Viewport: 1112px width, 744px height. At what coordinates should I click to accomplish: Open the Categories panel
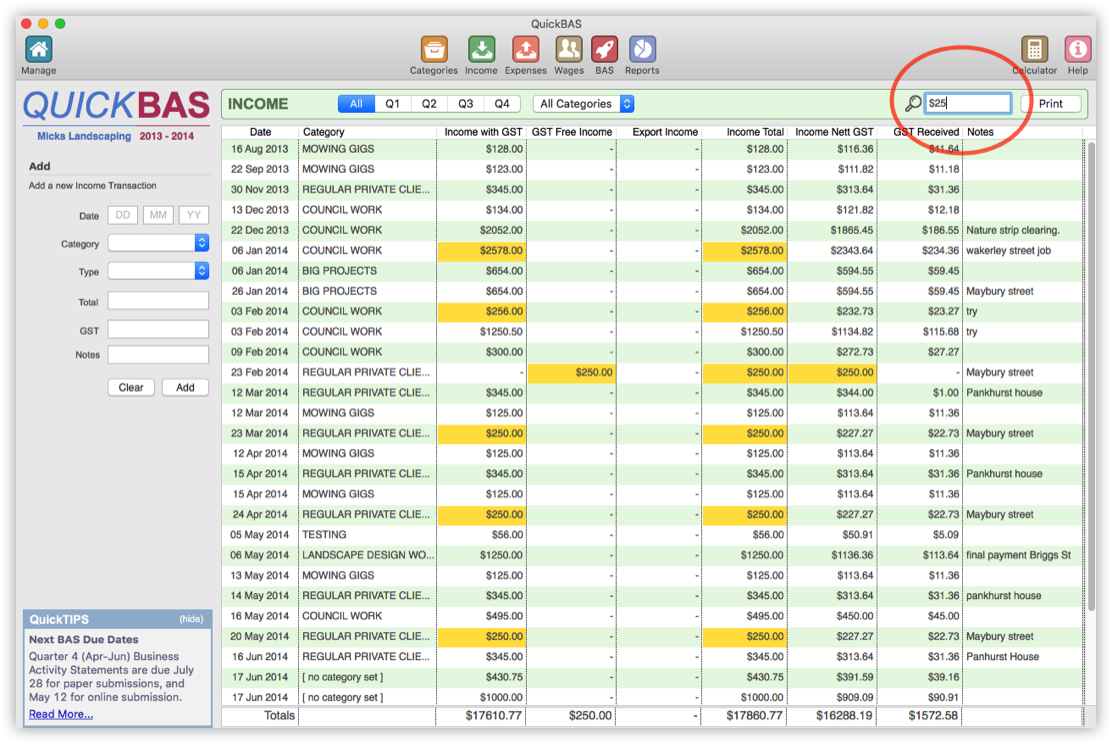(433, 48)
